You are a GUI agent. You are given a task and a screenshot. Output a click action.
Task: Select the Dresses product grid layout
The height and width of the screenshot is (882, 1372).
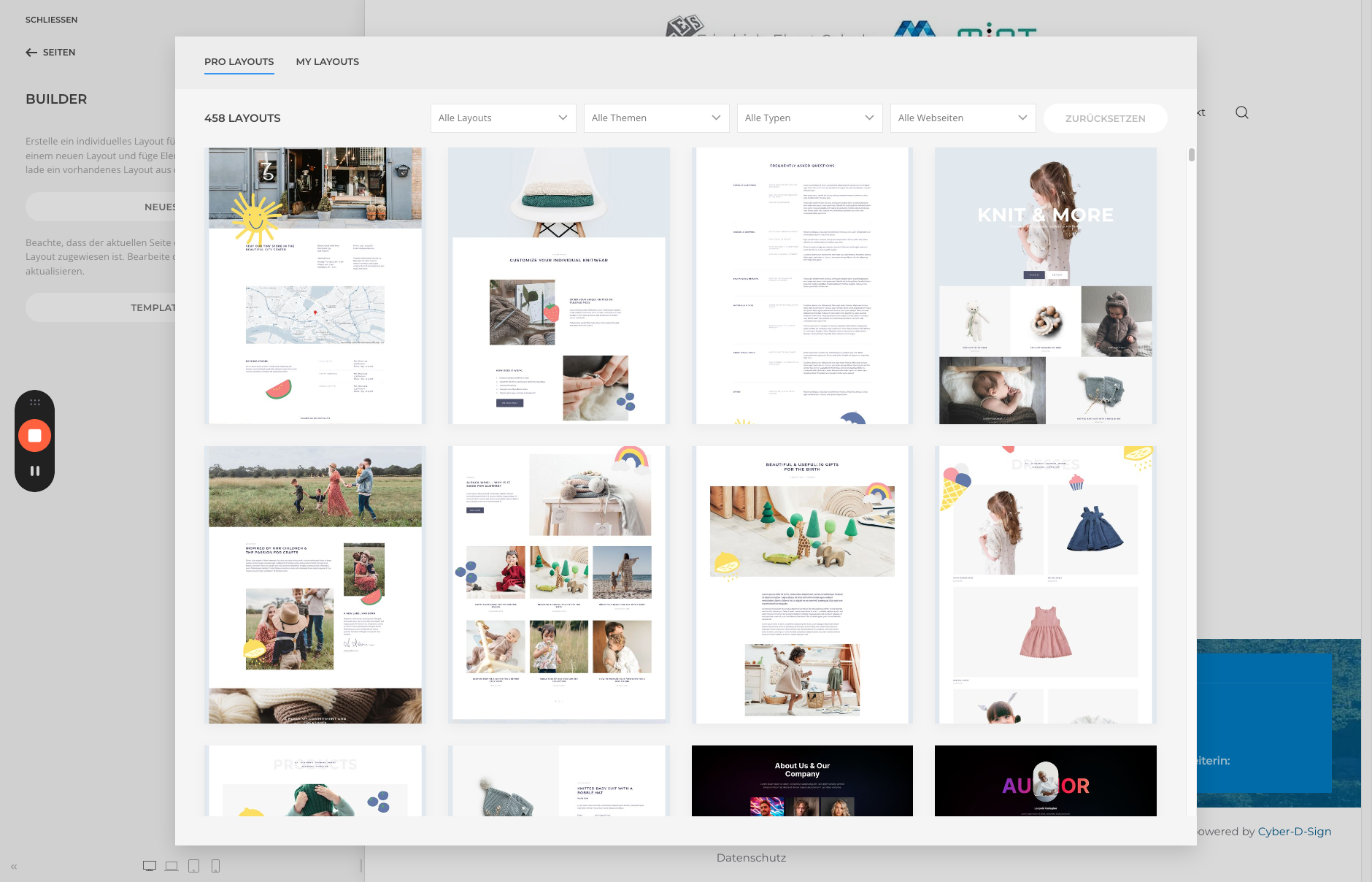click(x=1046, y=585)
